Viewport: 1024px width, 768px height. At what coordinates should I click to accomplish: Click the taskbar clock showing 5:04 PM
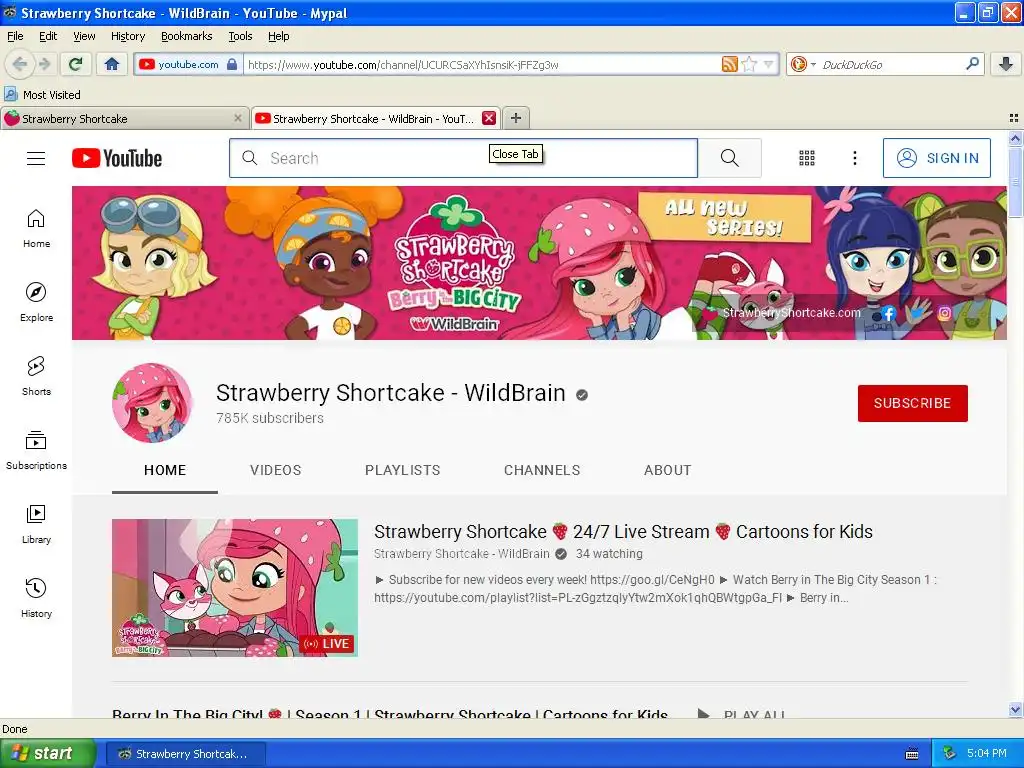tap(987, 753)
